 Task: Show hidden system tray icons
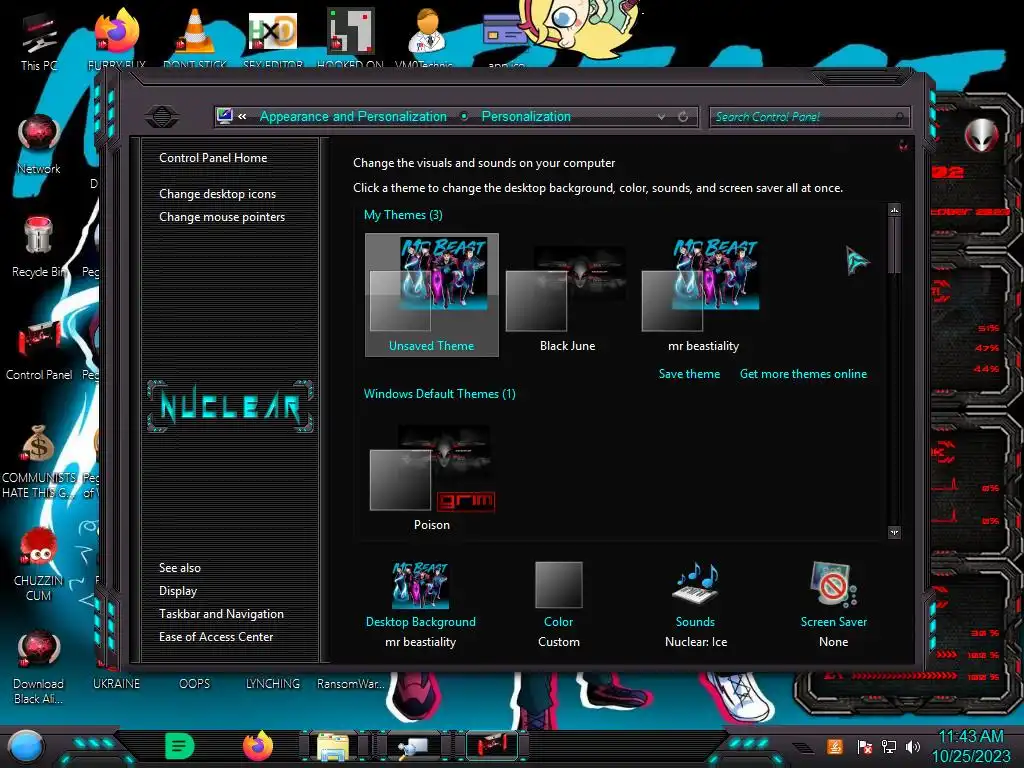click(x=804, y=748)
